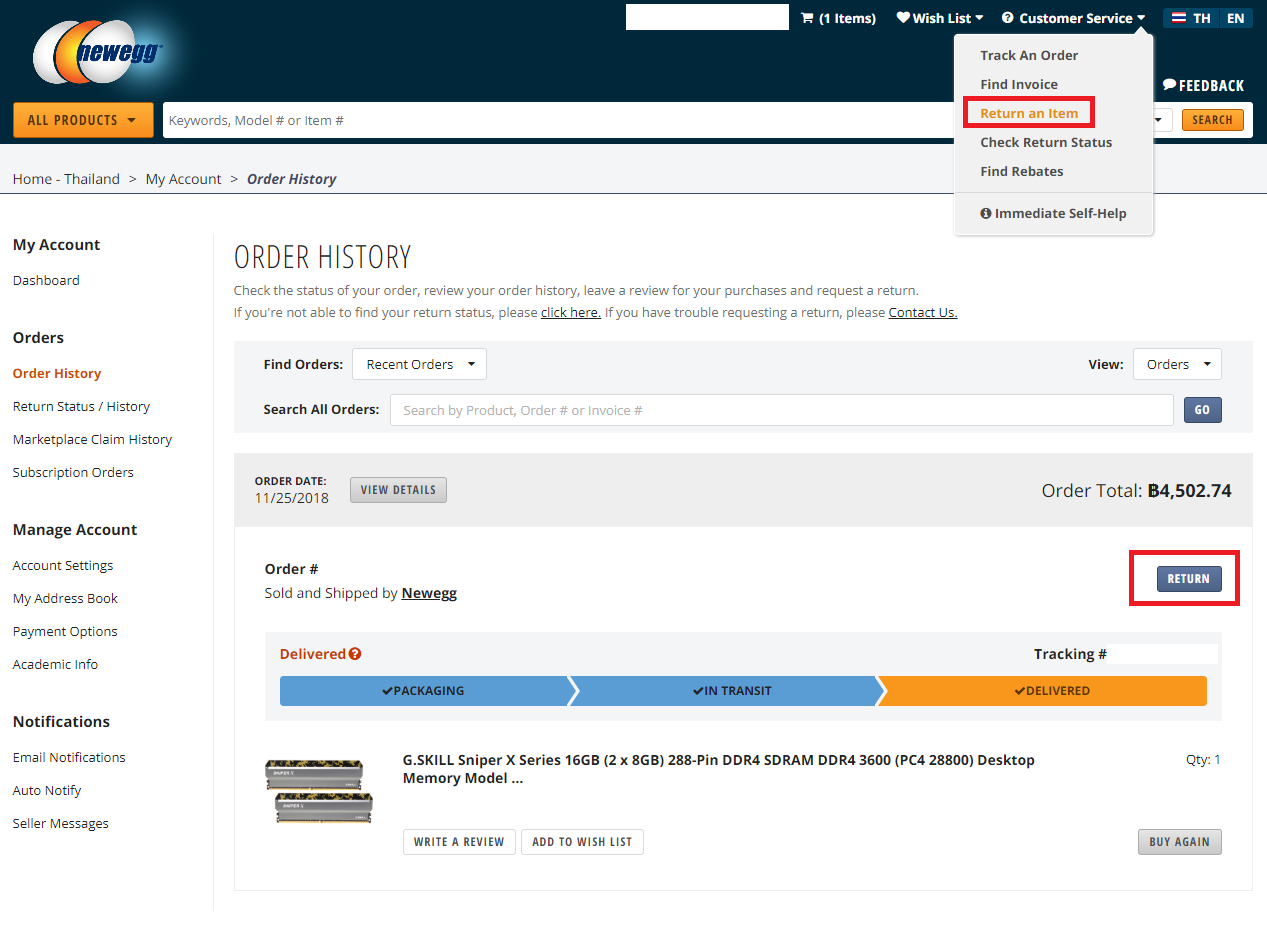Click the Write a Review button

point(460,842)
